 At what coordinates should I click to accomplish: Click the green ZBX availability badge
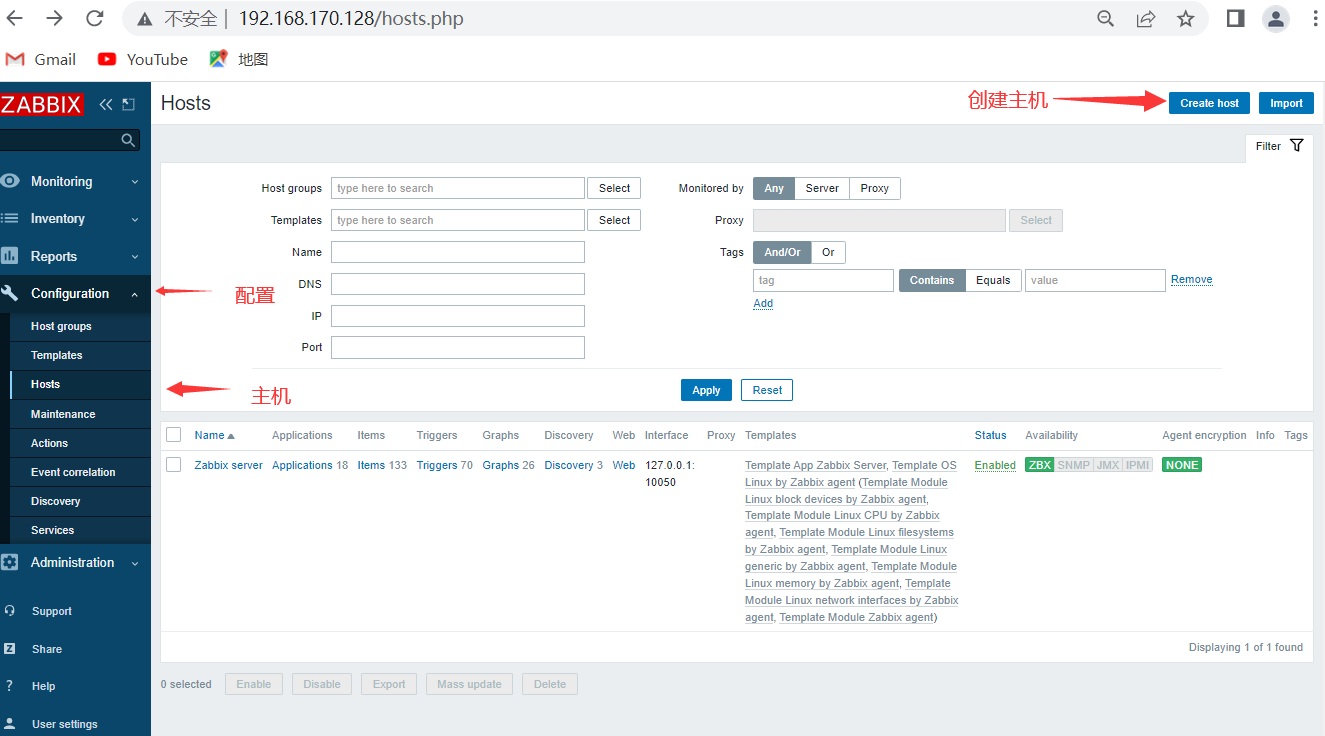coord(1040,465)
